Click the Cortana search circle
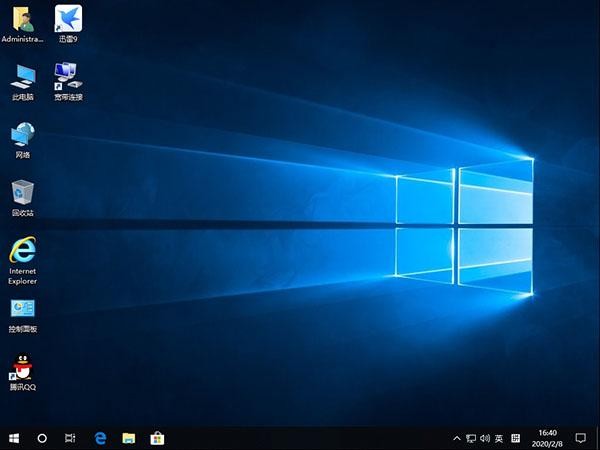The width and height of the screenshot is (600, 450). pyautogui.click(x=42, y=438)
